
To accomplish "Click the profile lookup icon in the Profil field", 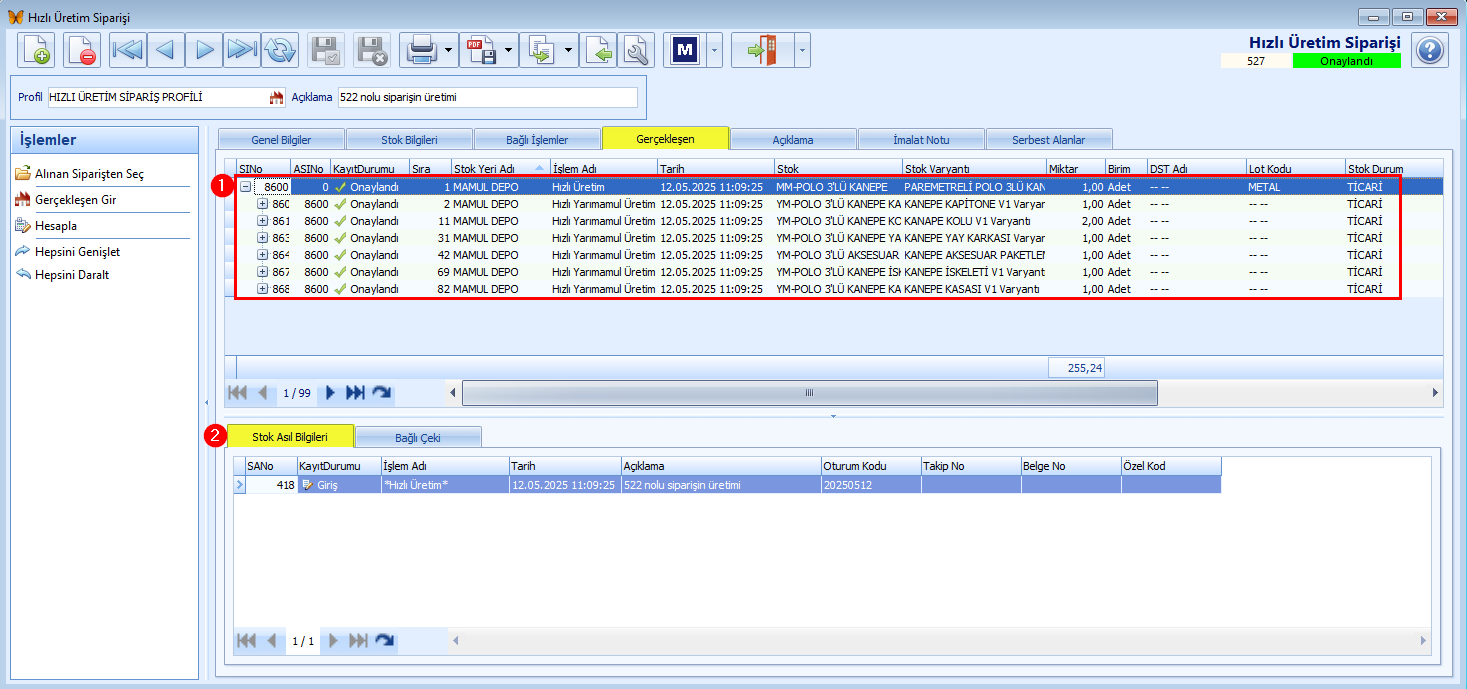I will 277,98.
